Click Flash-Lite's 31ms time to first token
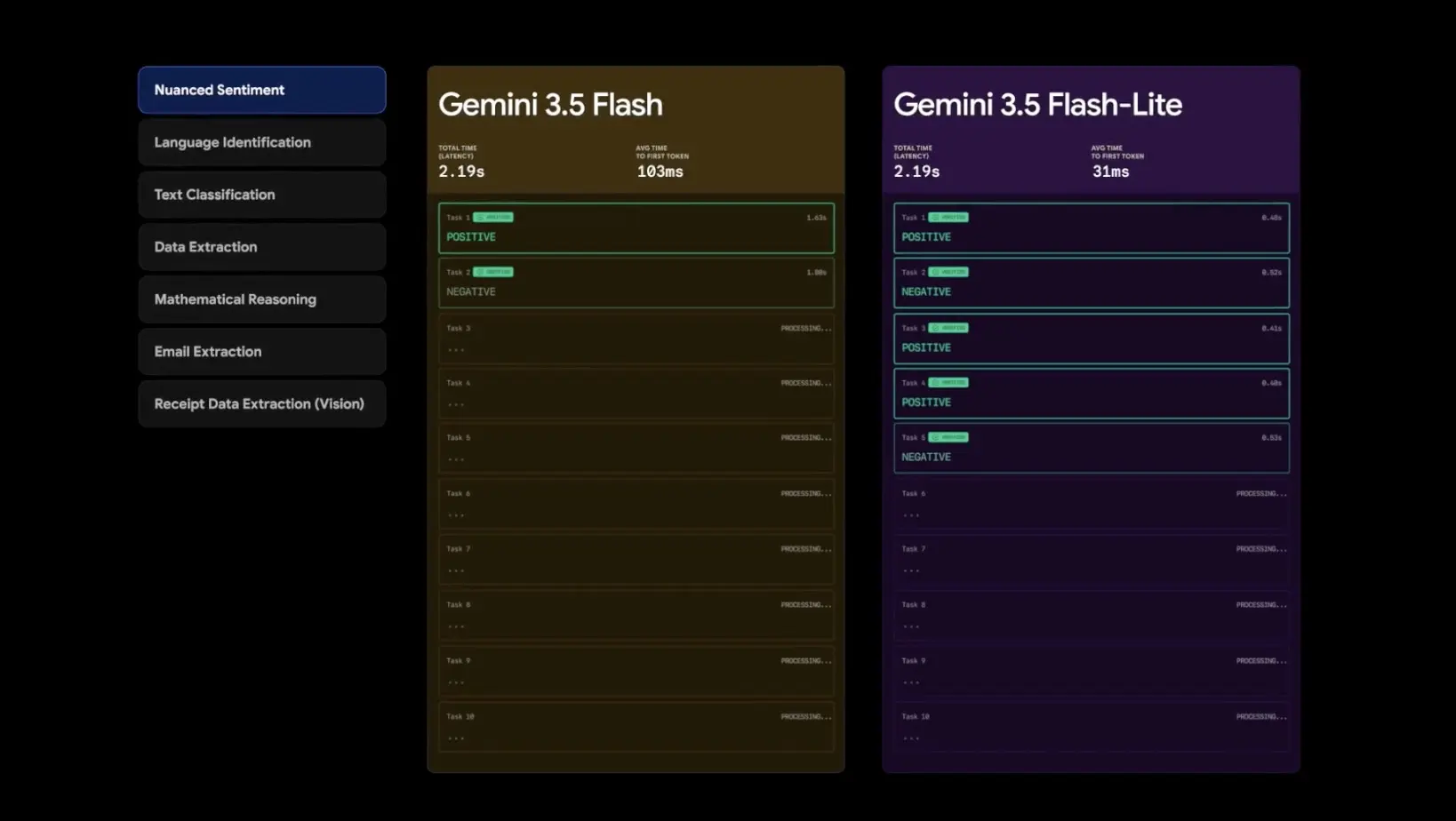This screenshot has height=821, width=1456. click(x=1110, y=171)
